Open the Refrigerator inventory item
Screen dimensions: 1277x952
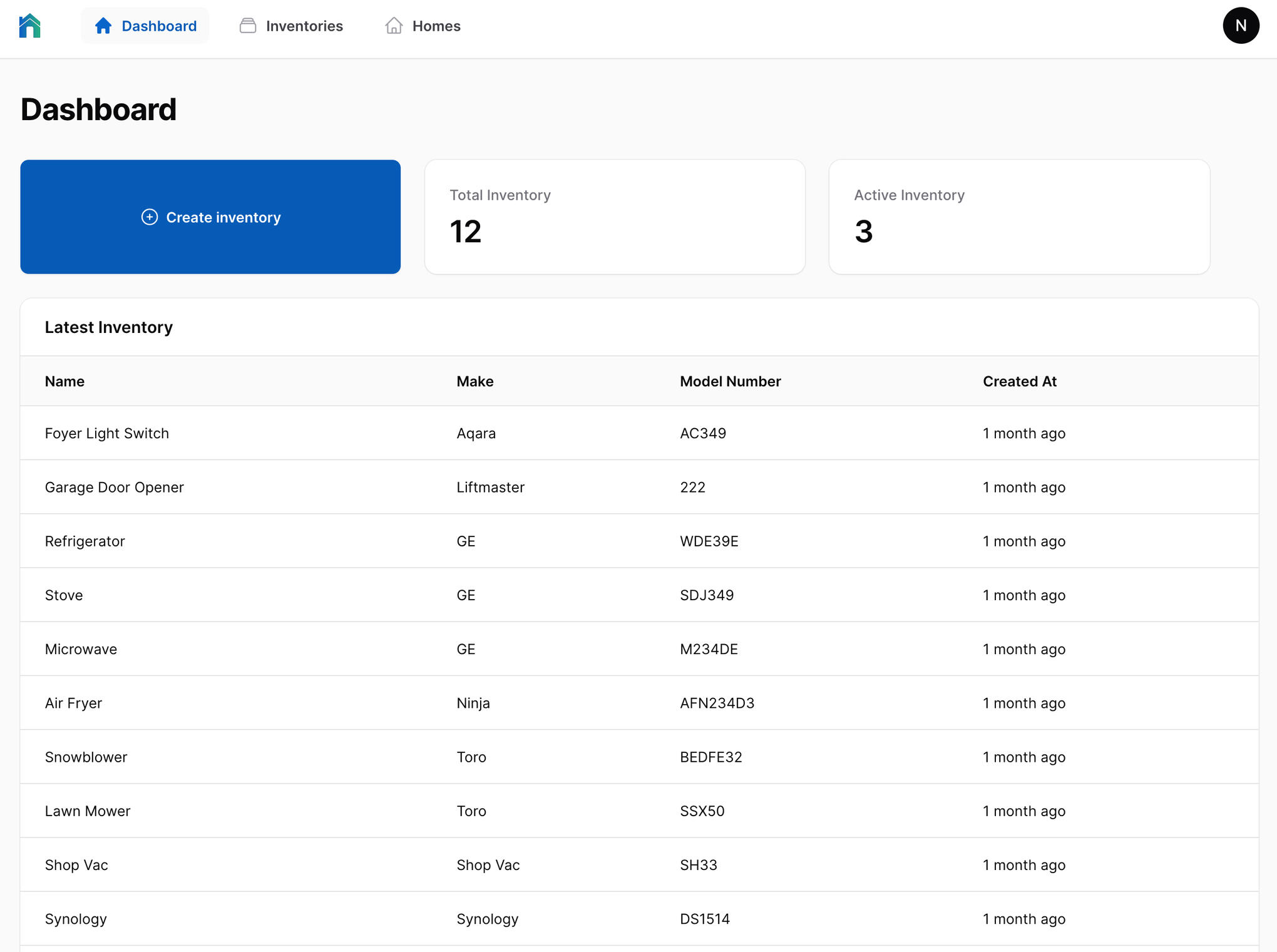tap(85, 541)
